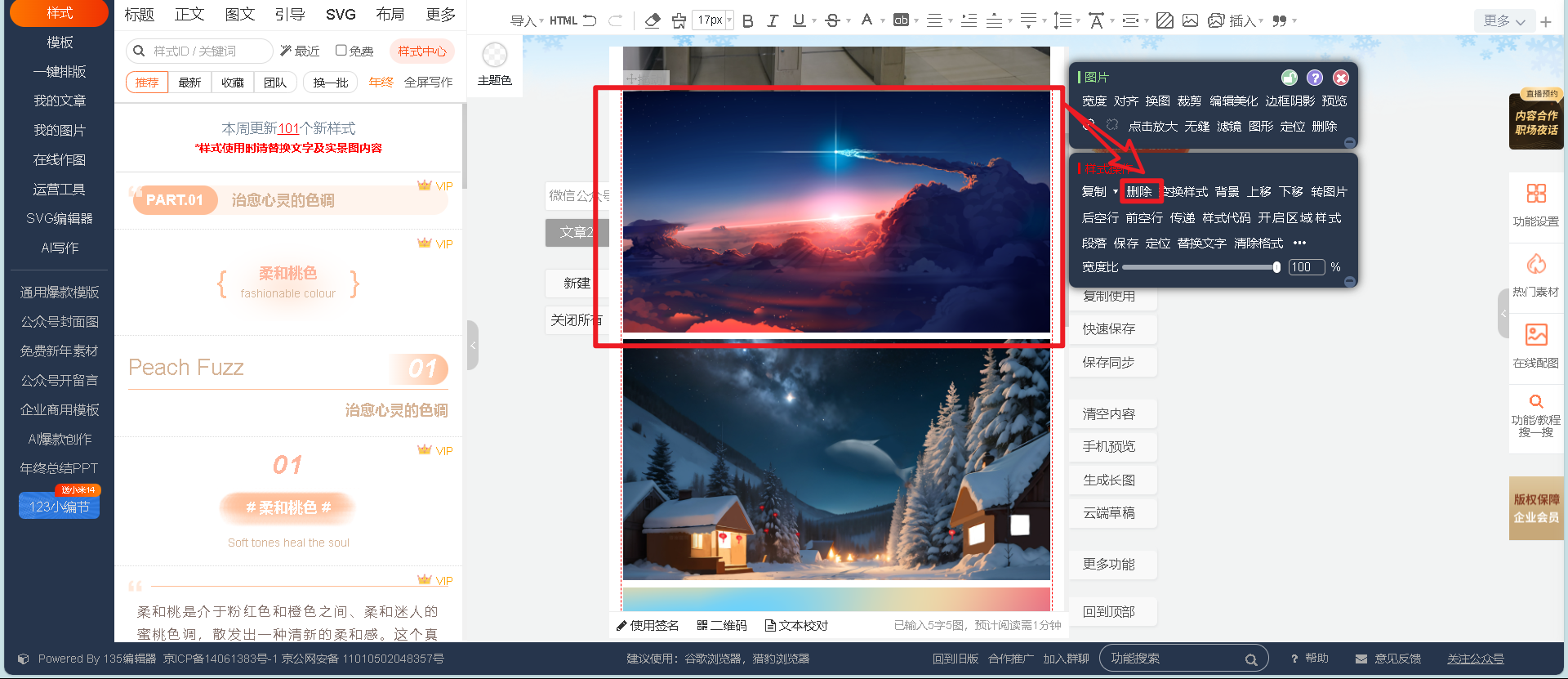Click the text background highlight icon

click(x=901, y=20)
